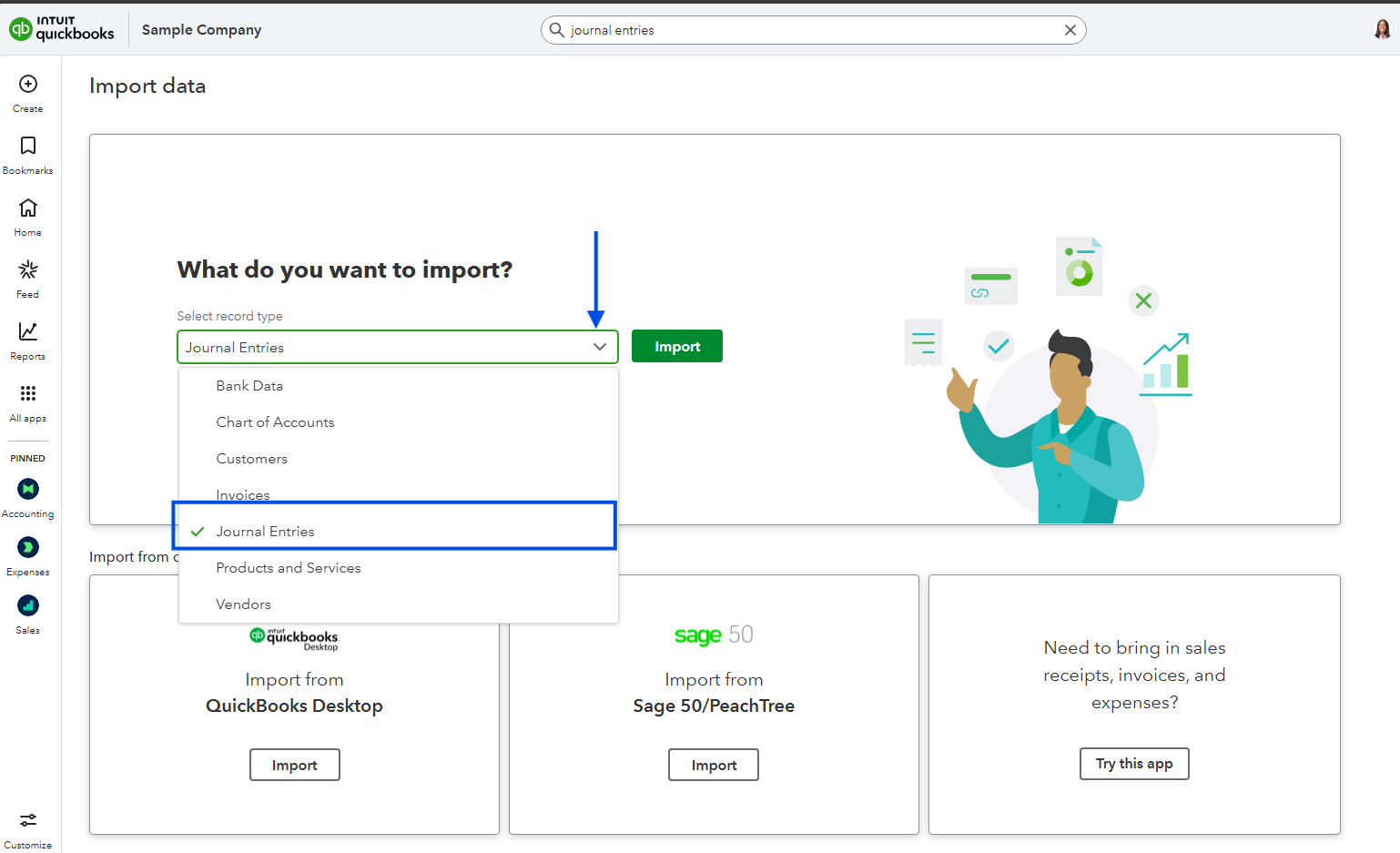The image size is (1400, 853).
Task: Click the journal entries search box
Action: click(x=814, y=30)
